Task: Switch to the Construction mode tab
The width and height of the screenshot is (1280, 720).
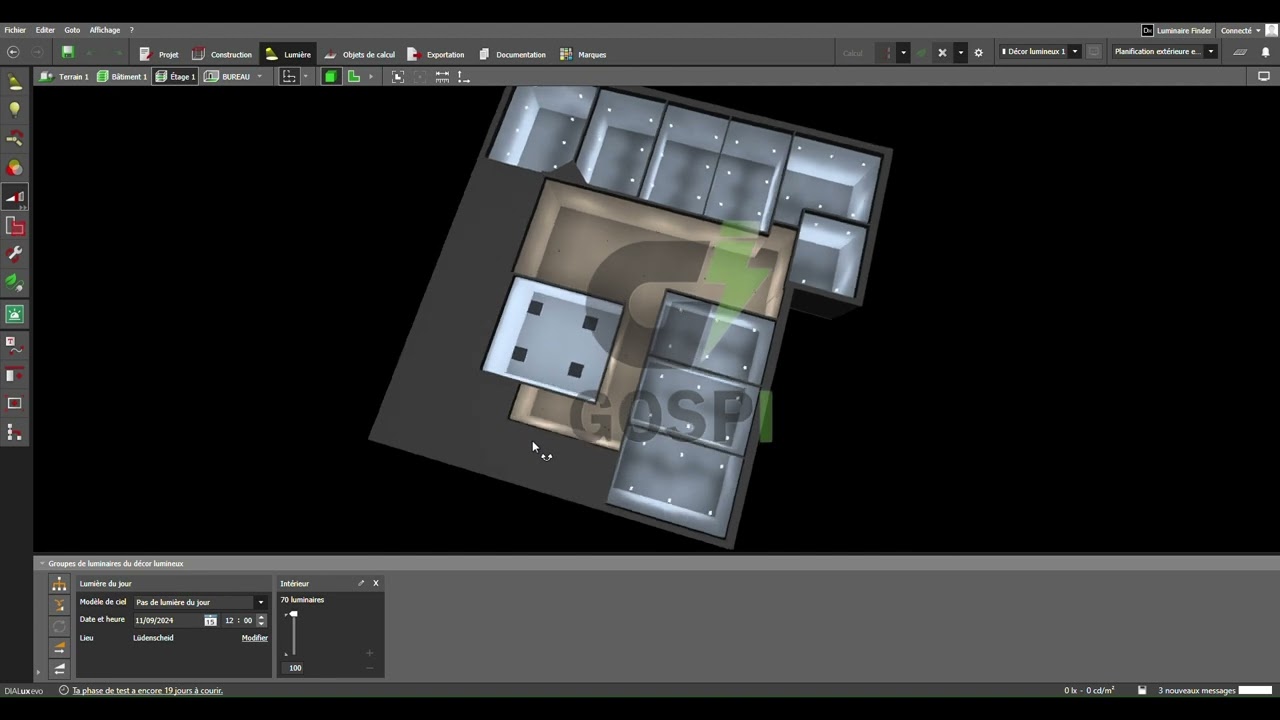Action: (x=222, y=54)
